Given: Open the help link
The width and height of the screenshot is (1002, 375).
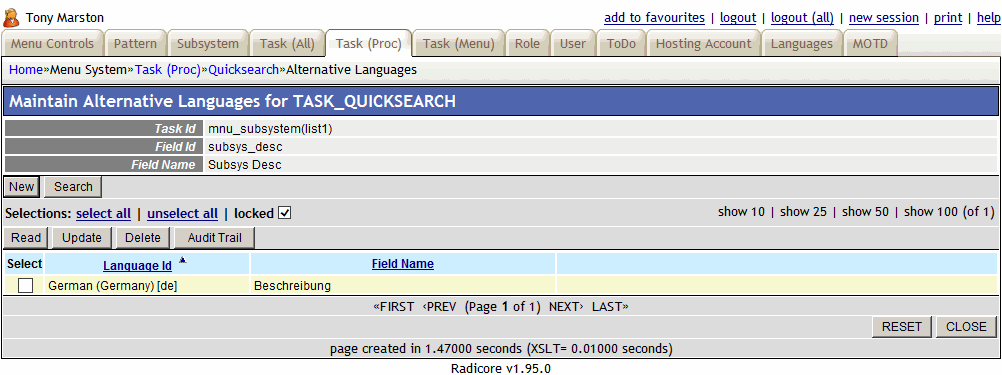Looking at the screenshot, I should point(989,18).
